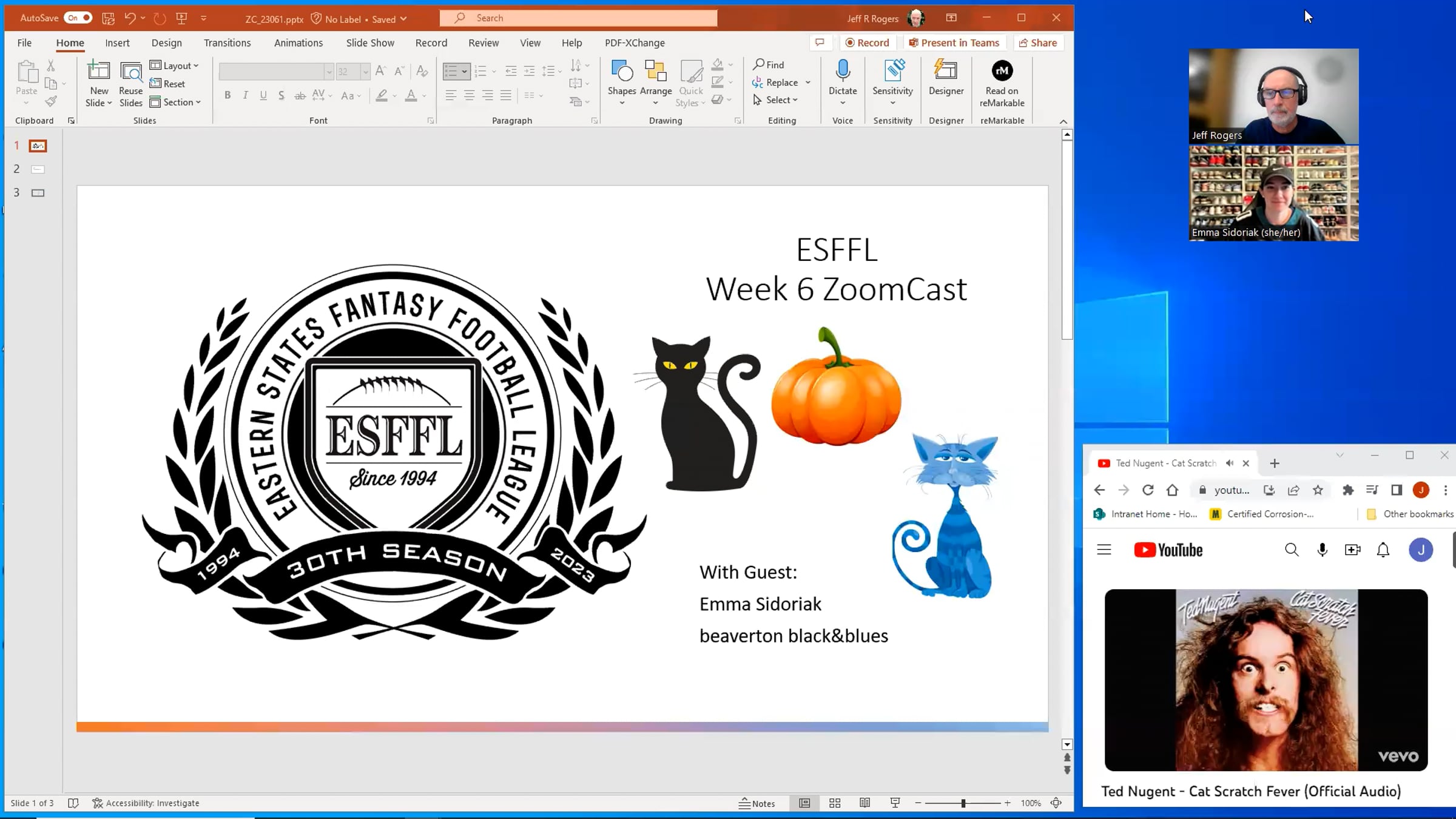Open the Paste clipboard icon
Image resolution: width=1456 pixels, height=819 pixels.
27,72
